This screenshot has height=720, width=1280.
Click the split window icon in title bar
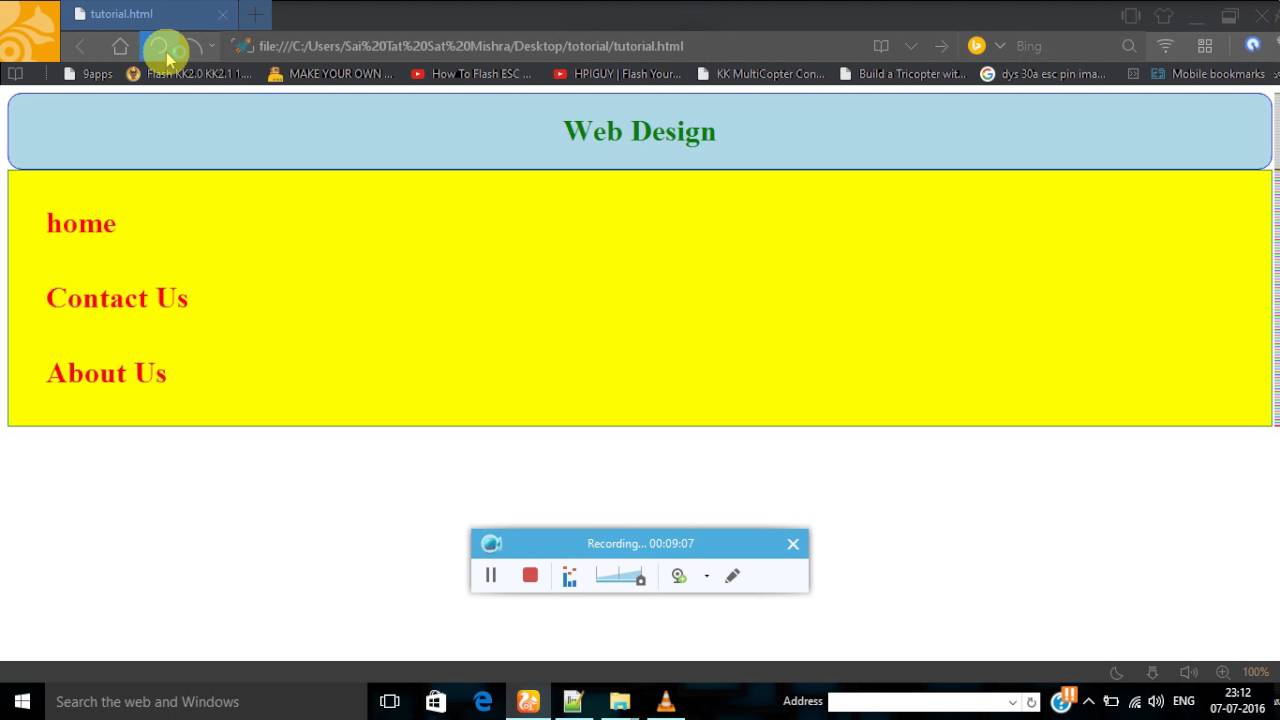[x=1131, y=16]
